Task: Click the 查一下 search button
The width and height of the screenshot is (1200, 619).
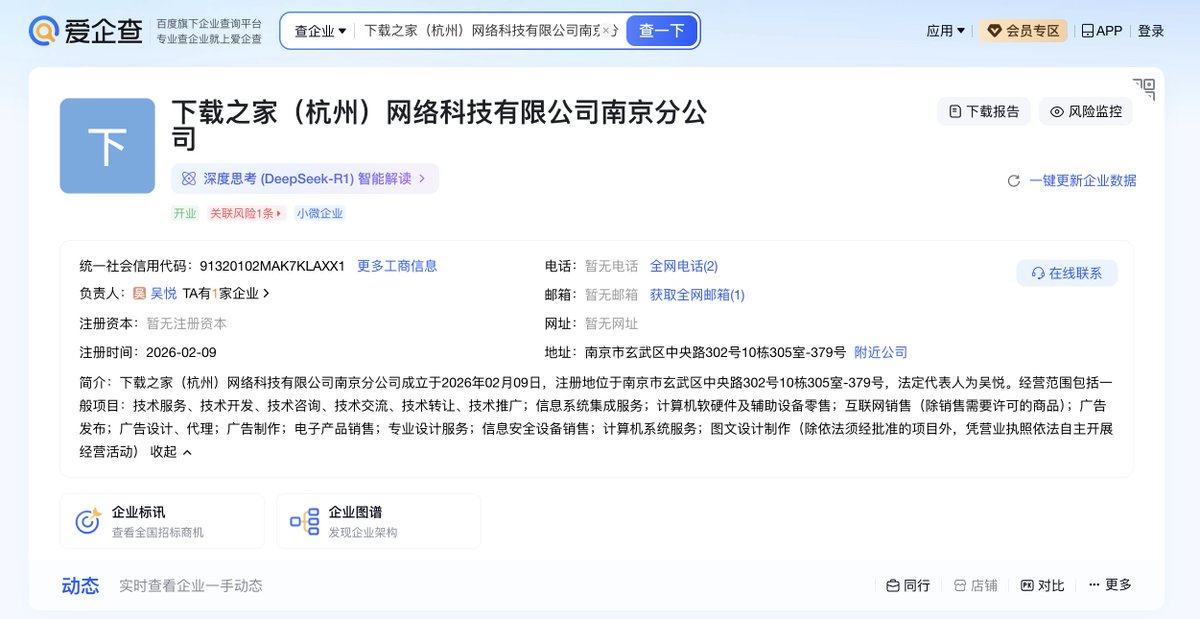Action: (661, 31)
